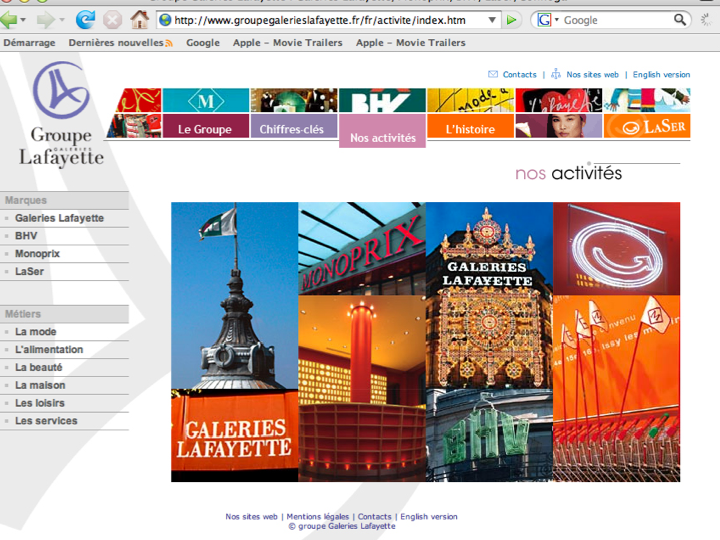
Task: Open the address bar history dropdown arrow
Action: coord(492,20)
